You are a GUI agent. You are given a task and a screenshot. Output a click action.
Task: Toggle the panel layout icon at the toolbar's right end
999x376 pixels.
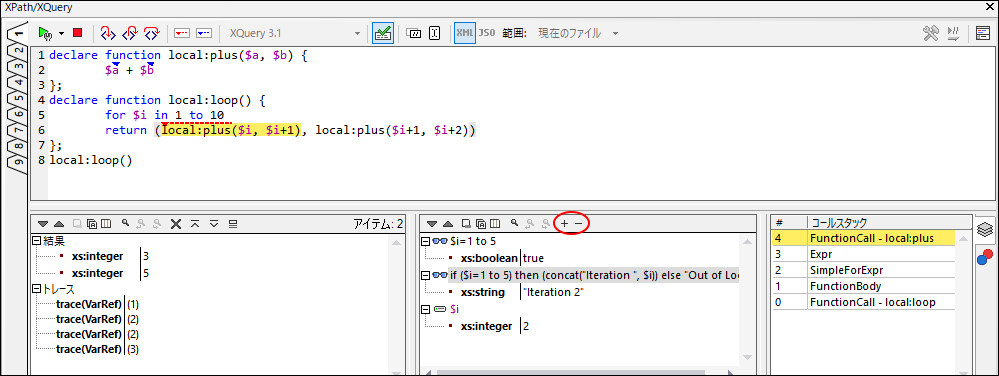(983, 33)
